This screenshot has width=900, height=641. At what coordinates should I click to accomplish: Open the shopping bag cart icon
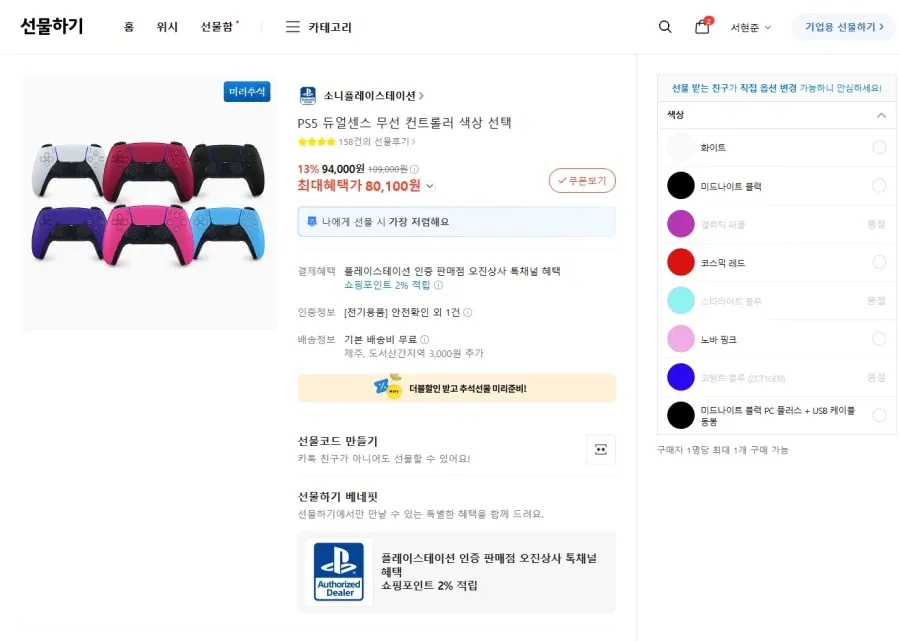pos(703,26)
